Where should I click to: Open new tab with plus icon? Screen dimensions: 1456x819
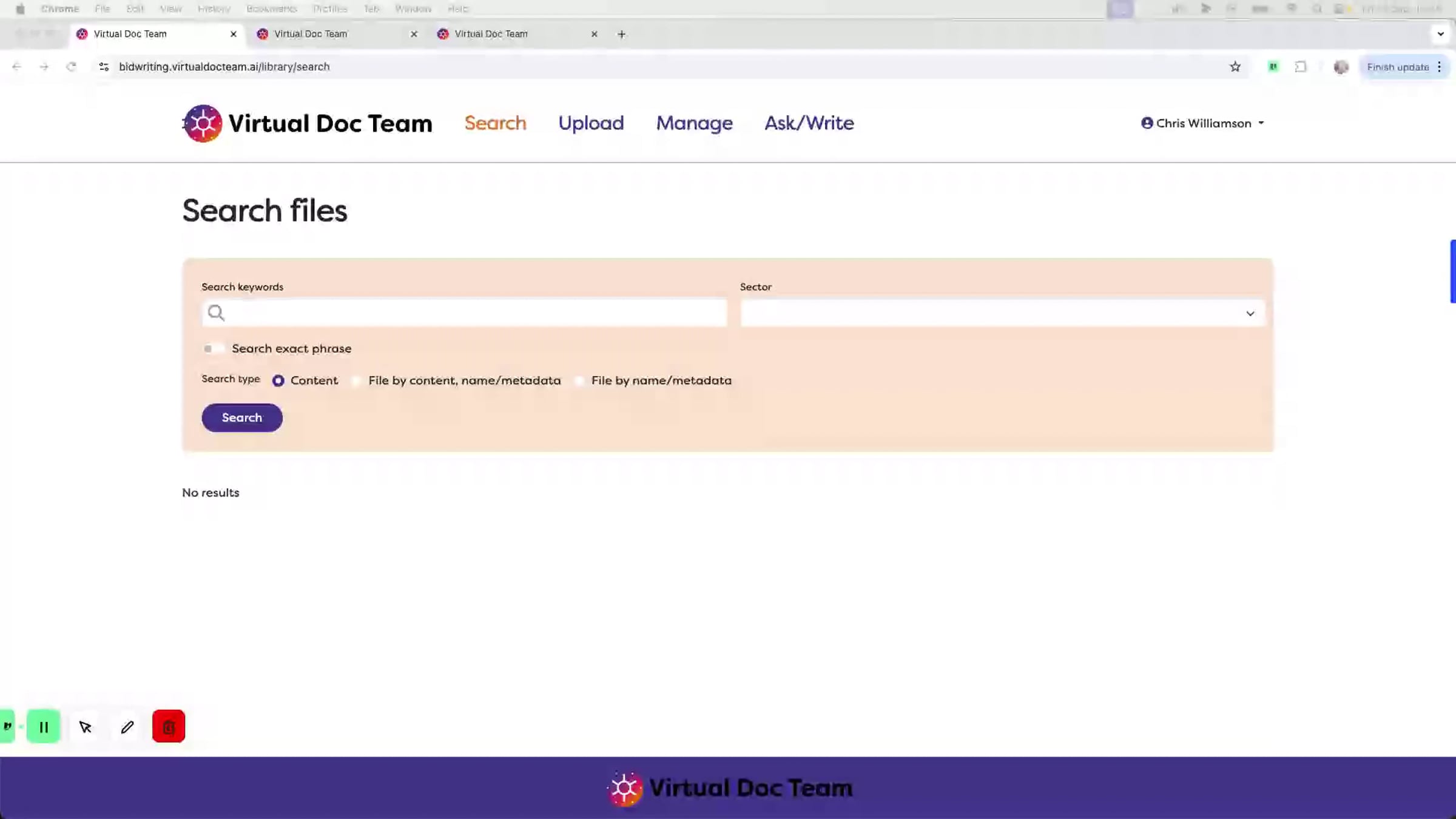point(621,34)
